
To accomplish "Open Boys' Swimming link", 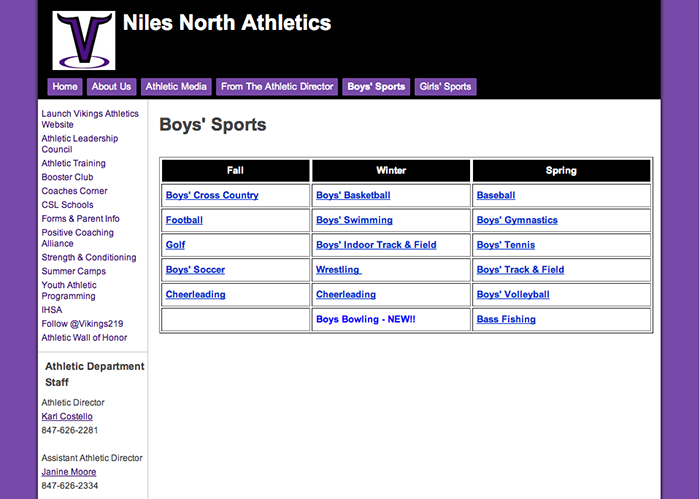I will [354, 220].
